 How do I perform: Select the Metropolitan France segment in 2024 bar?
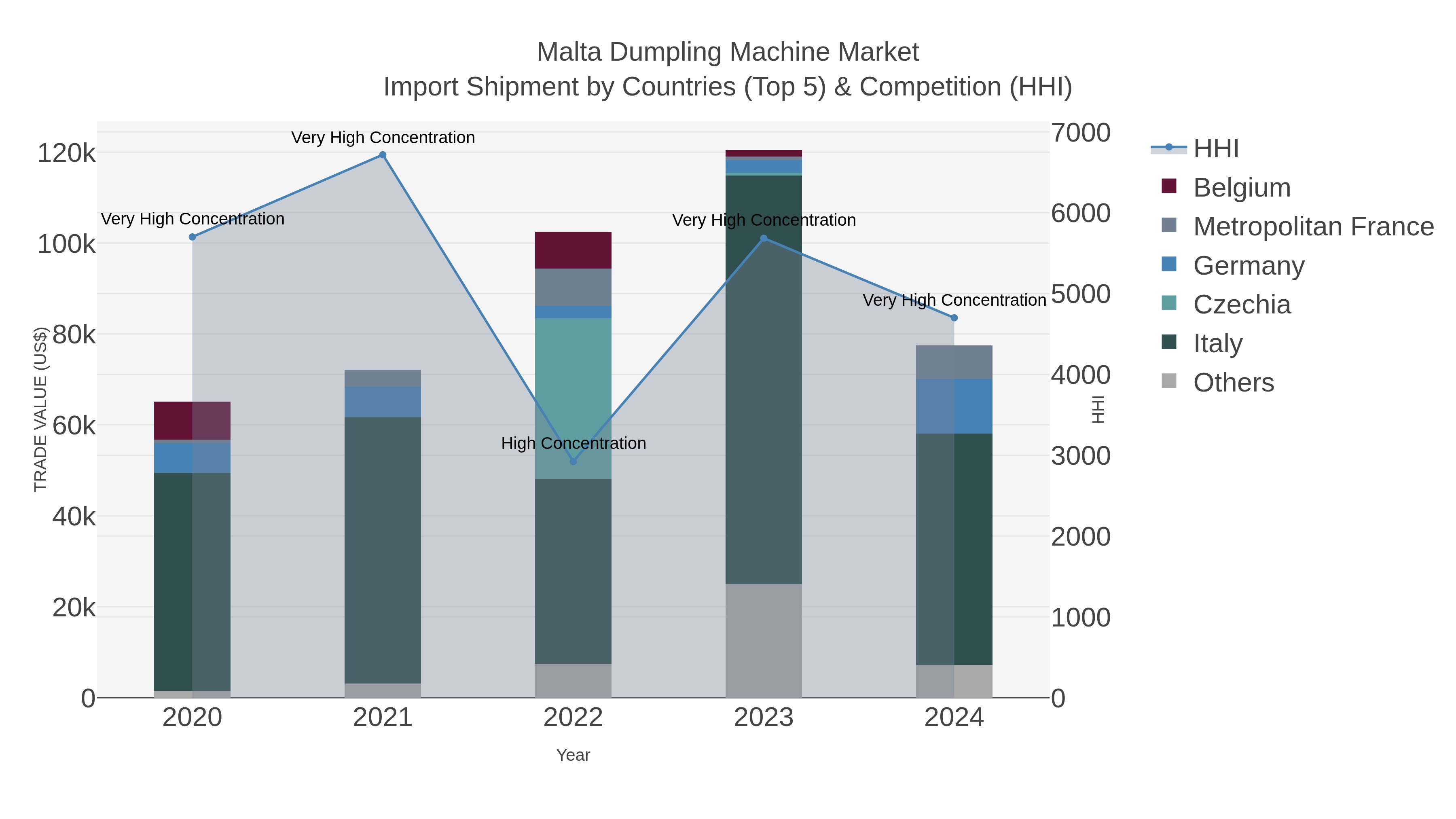coord(954,362)
